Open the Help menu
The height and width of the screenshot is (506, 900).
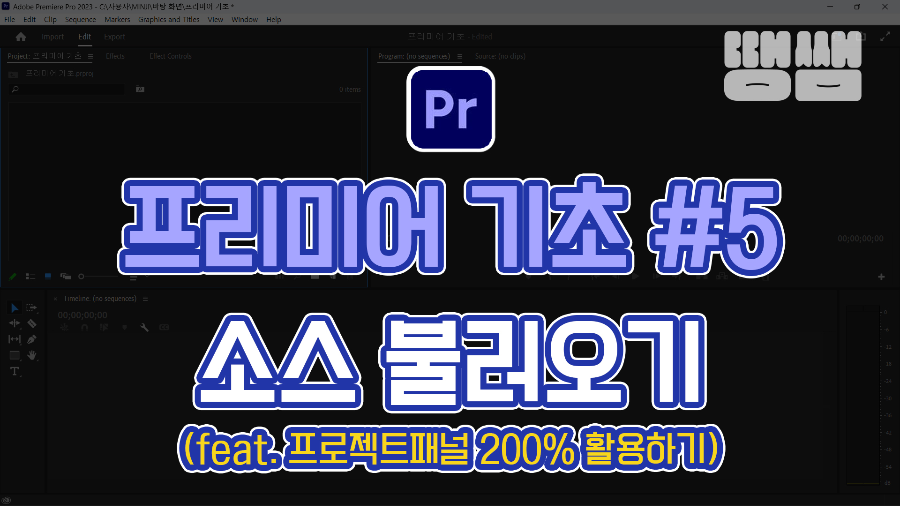pos(274,20)
